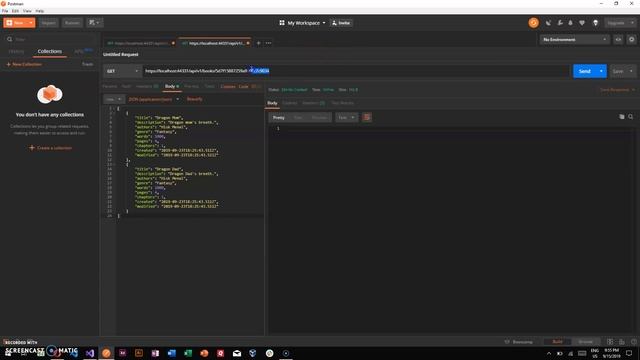Image resolution: width=640 pixels, height=360 pixels.
Task: Click the Beautify link
Action: pos(194,99)
